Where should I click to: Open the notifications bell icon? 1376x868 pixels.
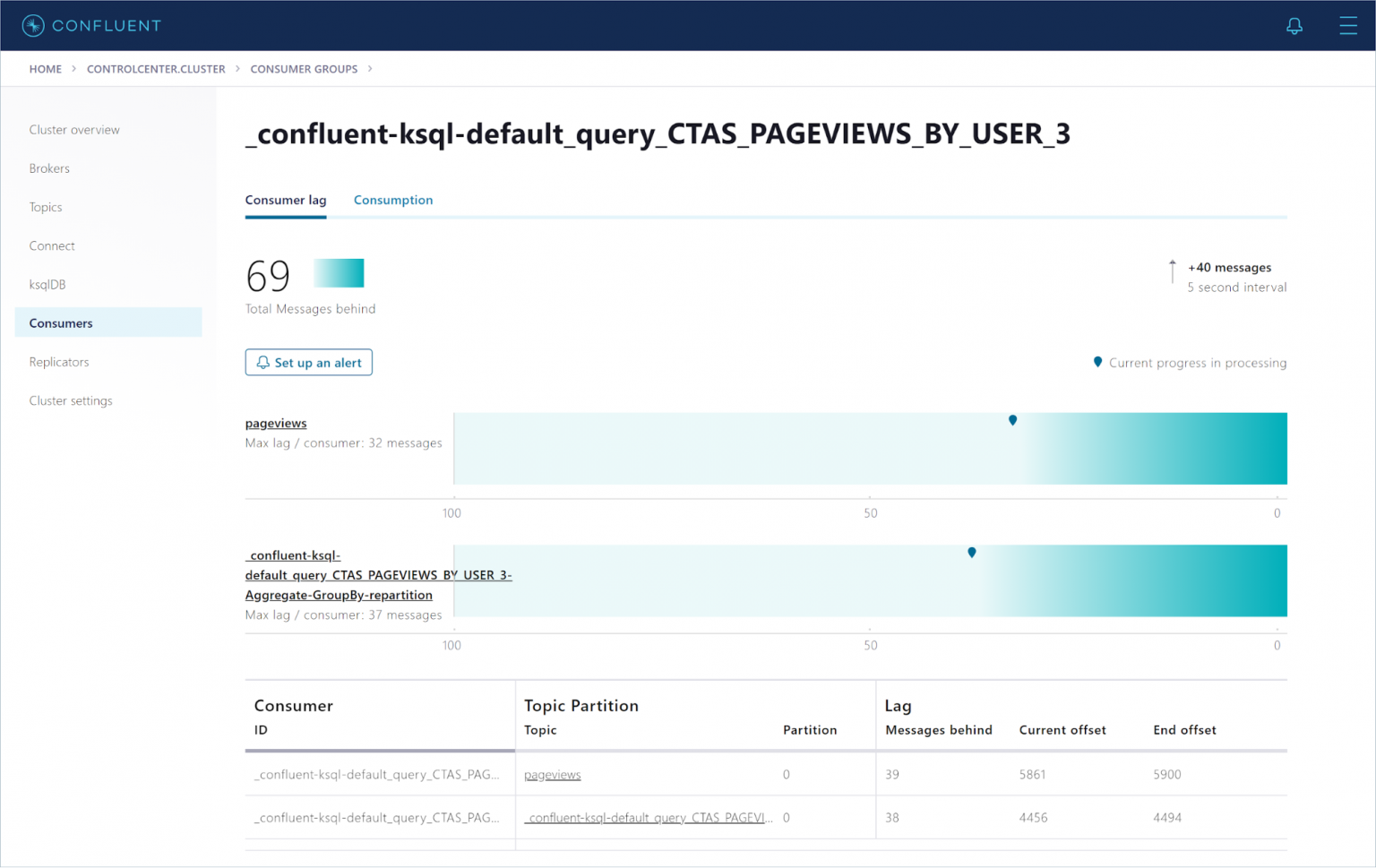click(x=1294, y=26)
